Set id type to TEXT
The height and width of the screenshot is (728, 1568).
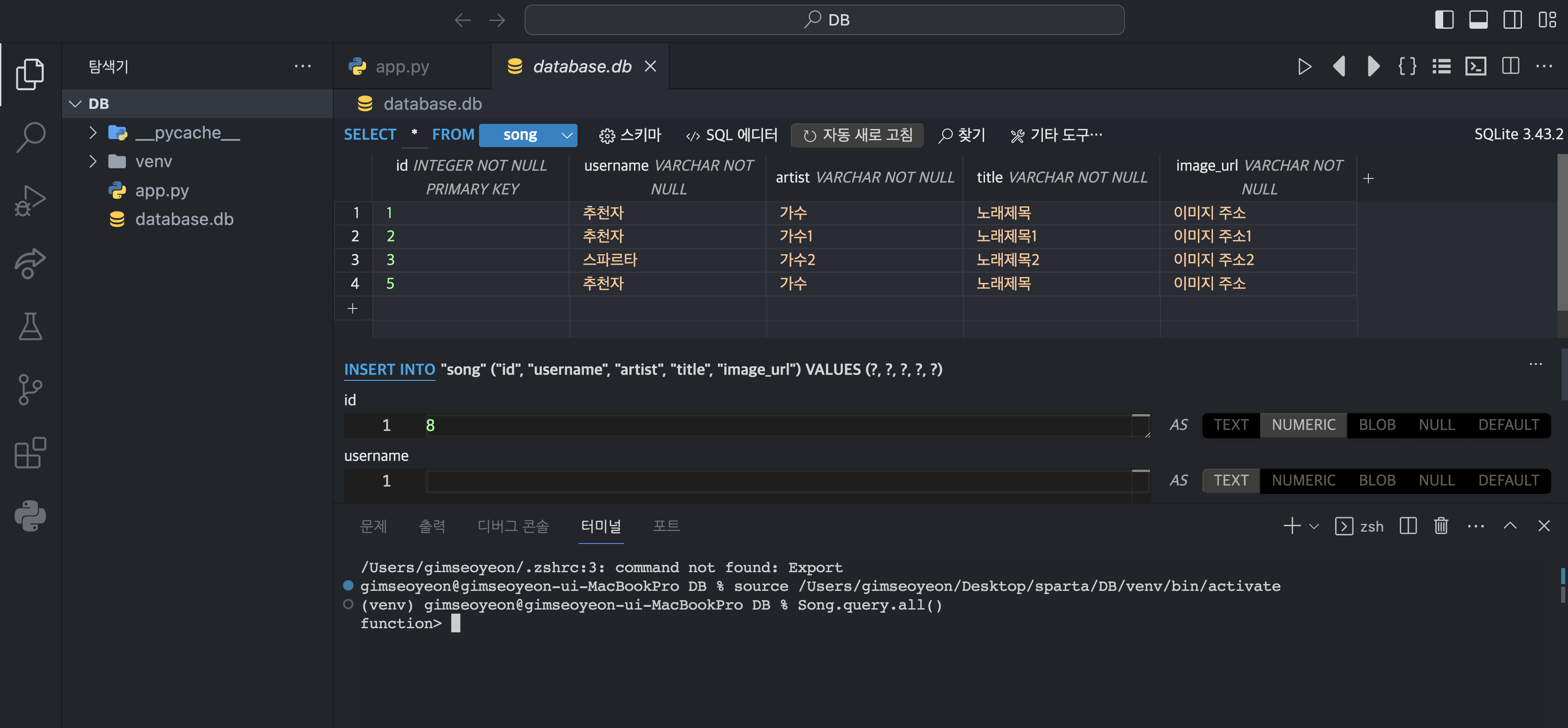1231,425
